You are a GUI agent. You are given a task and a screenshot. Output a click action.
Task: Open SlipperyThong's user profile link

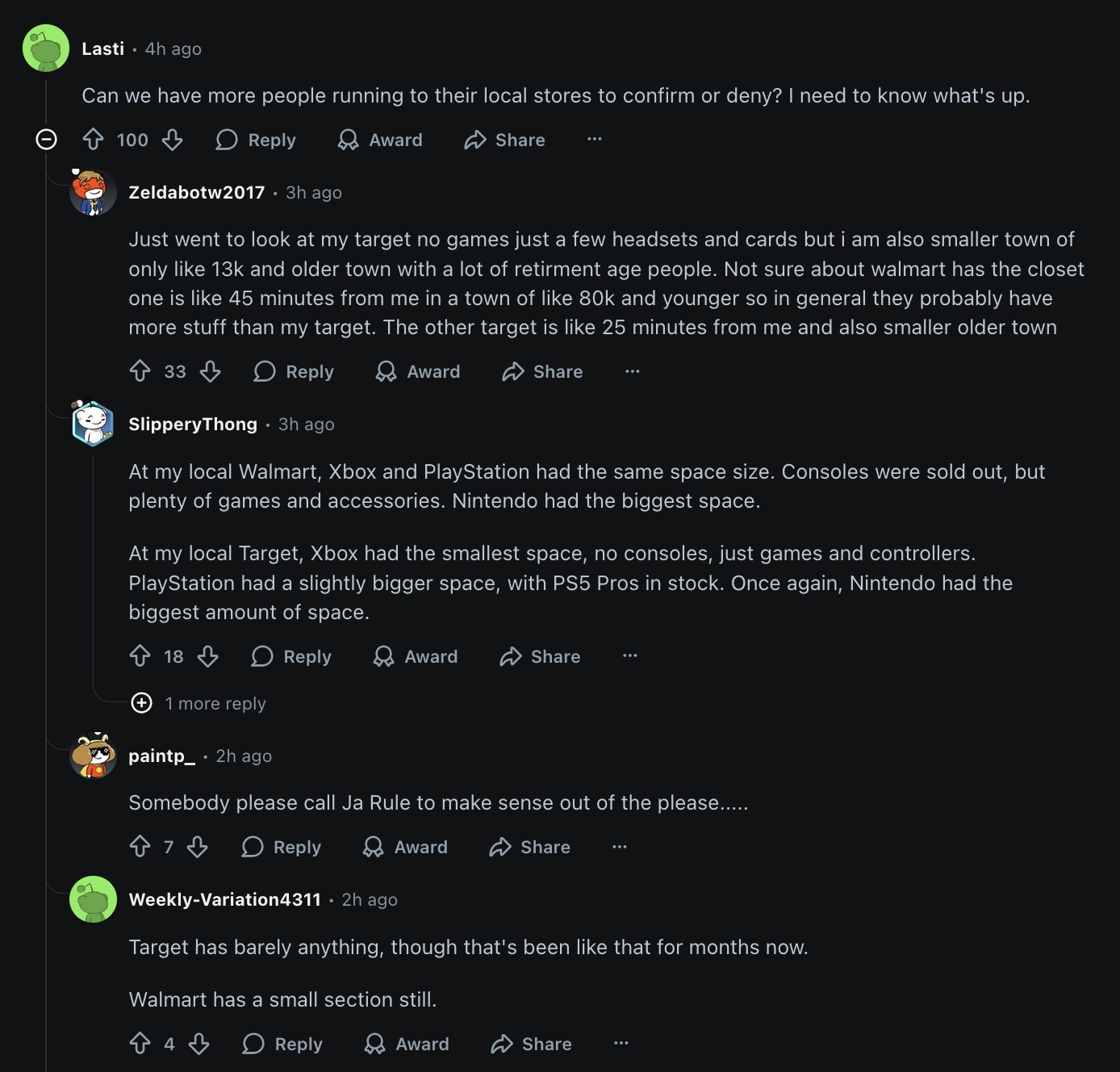tap(193, 424)
